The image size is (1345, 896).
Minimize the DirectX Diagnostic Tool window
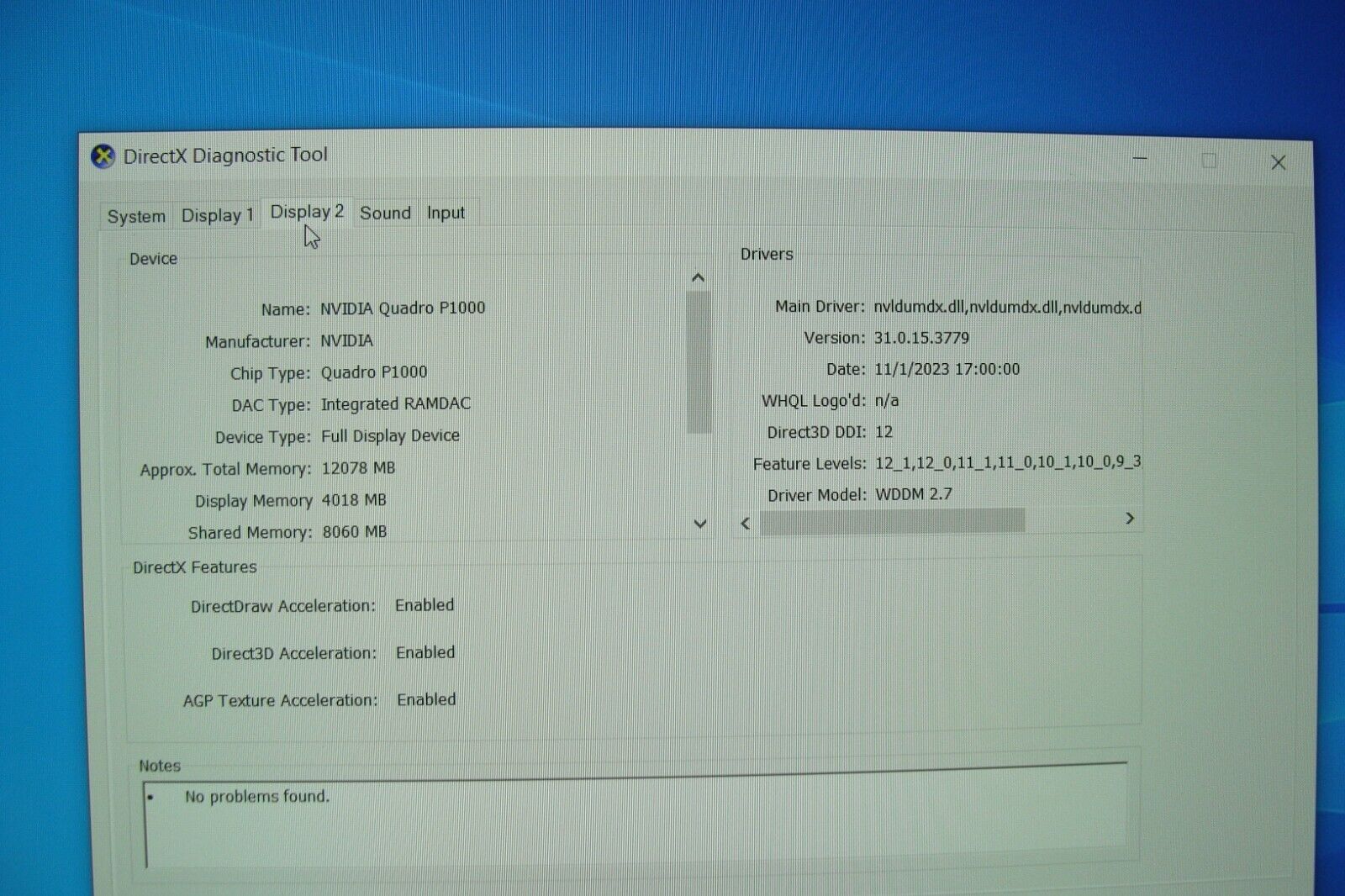coord(1140,159)
